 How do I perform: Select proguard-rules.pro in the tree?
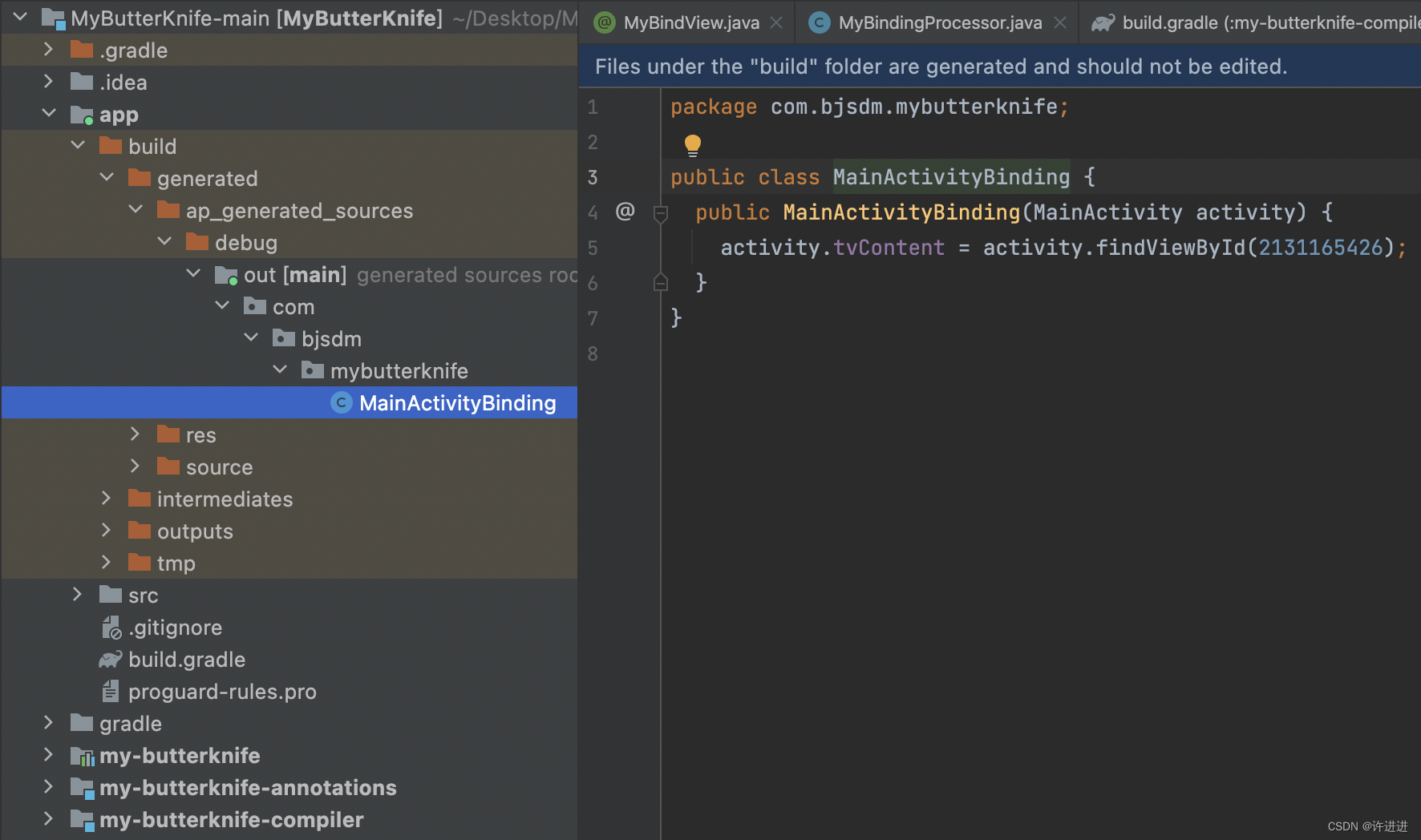[289, 691]
